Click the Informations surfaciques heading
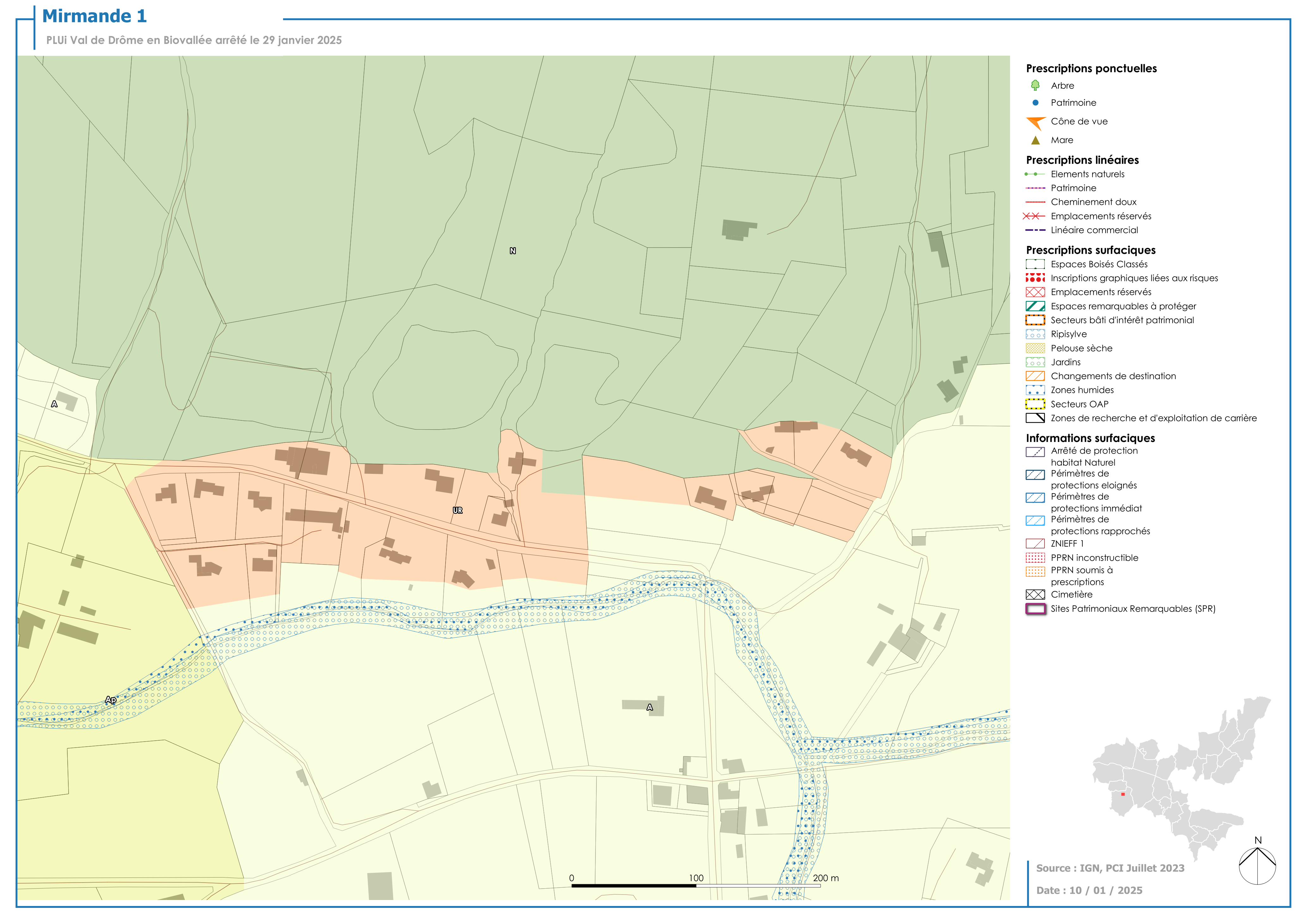The image size is (1307, 924). pyautogui.click(x=1090, y=438)
